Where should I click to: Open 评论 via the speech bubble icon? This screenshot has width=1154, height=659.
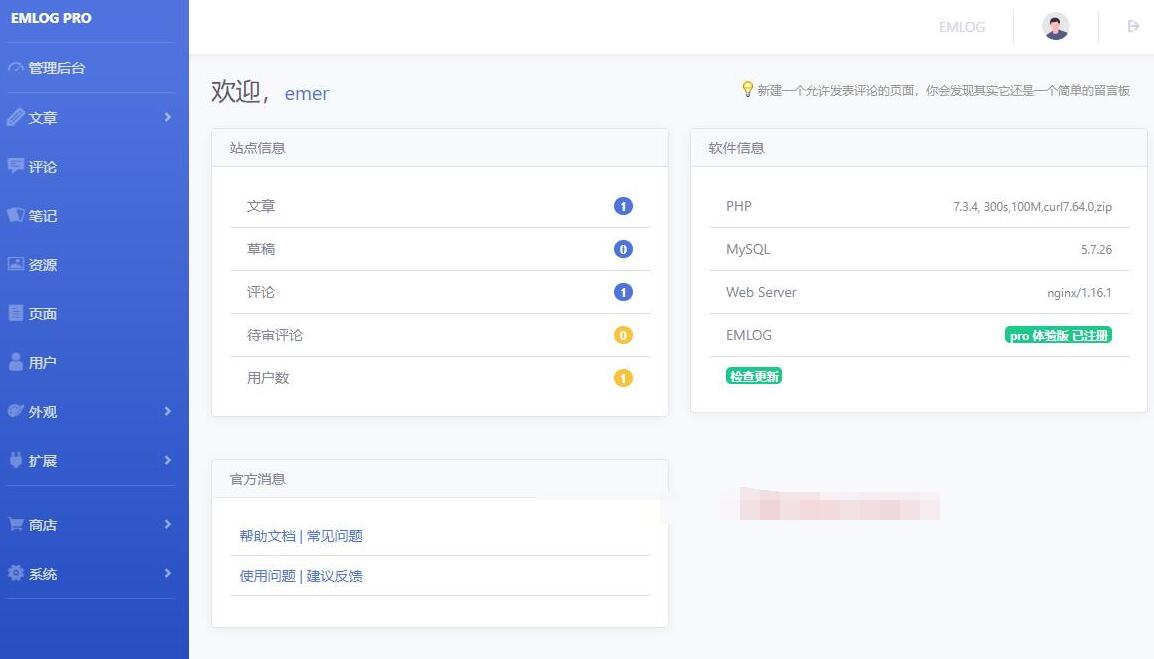coord(18,166)
